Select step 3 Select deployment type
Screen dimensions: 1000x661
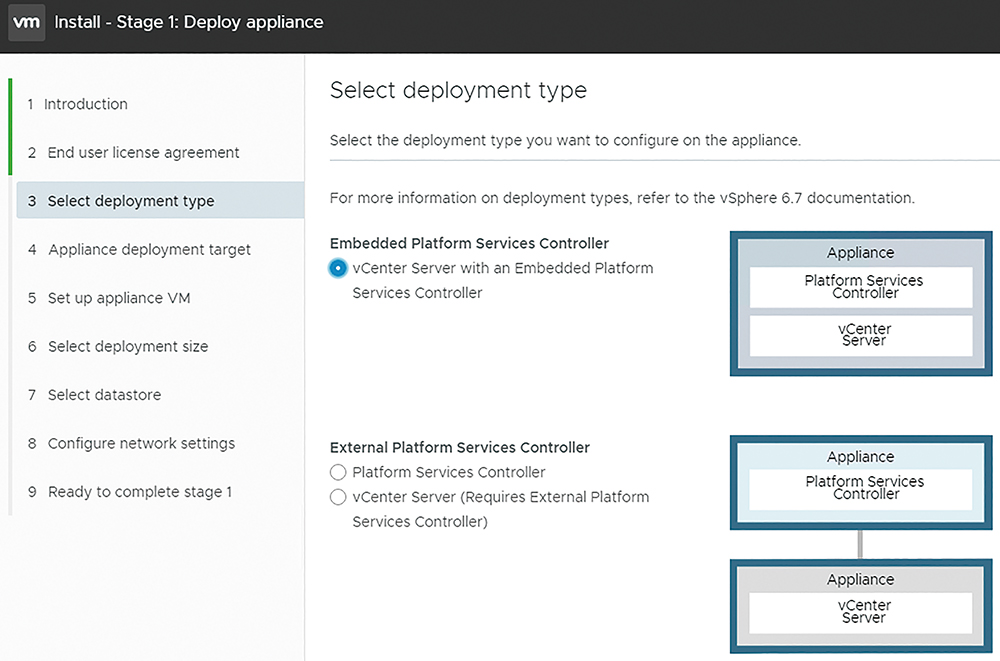(x=160, y=200)
